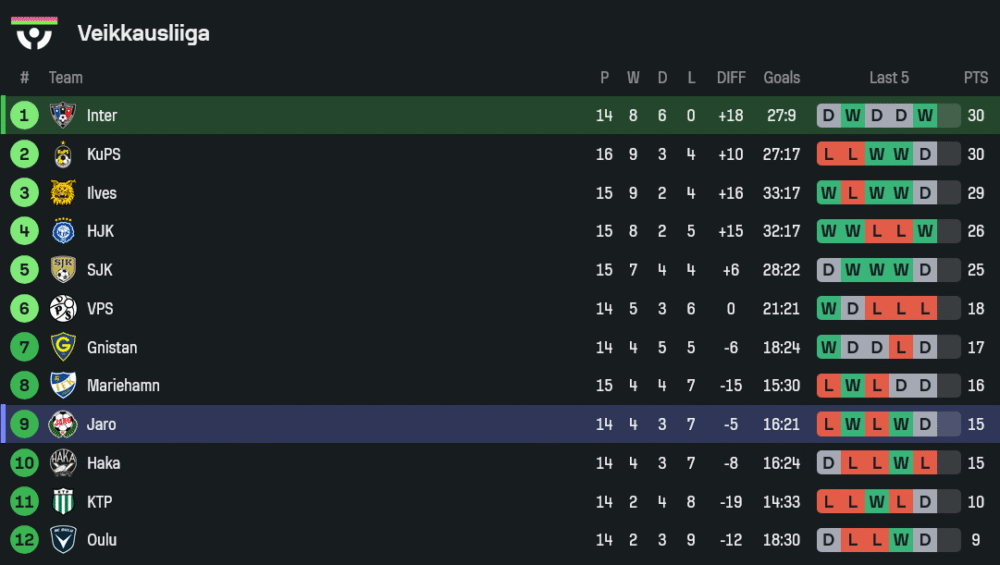1000x565 pixels.
Task: Click the Veikkausliiga title text
Action: point(143,34)
